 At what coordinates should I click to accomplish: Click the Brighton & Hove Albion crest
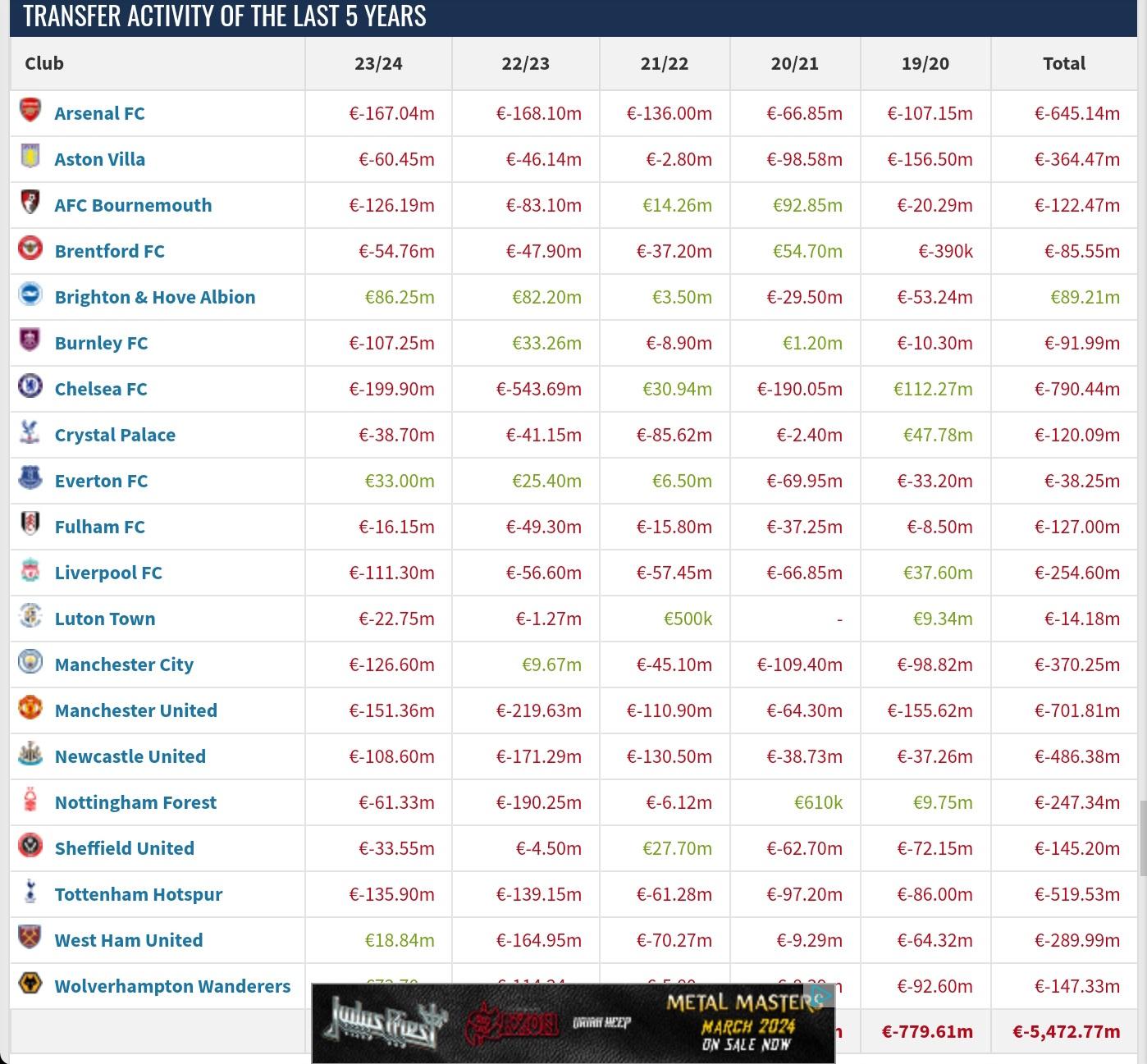click(x=30, y=294)
